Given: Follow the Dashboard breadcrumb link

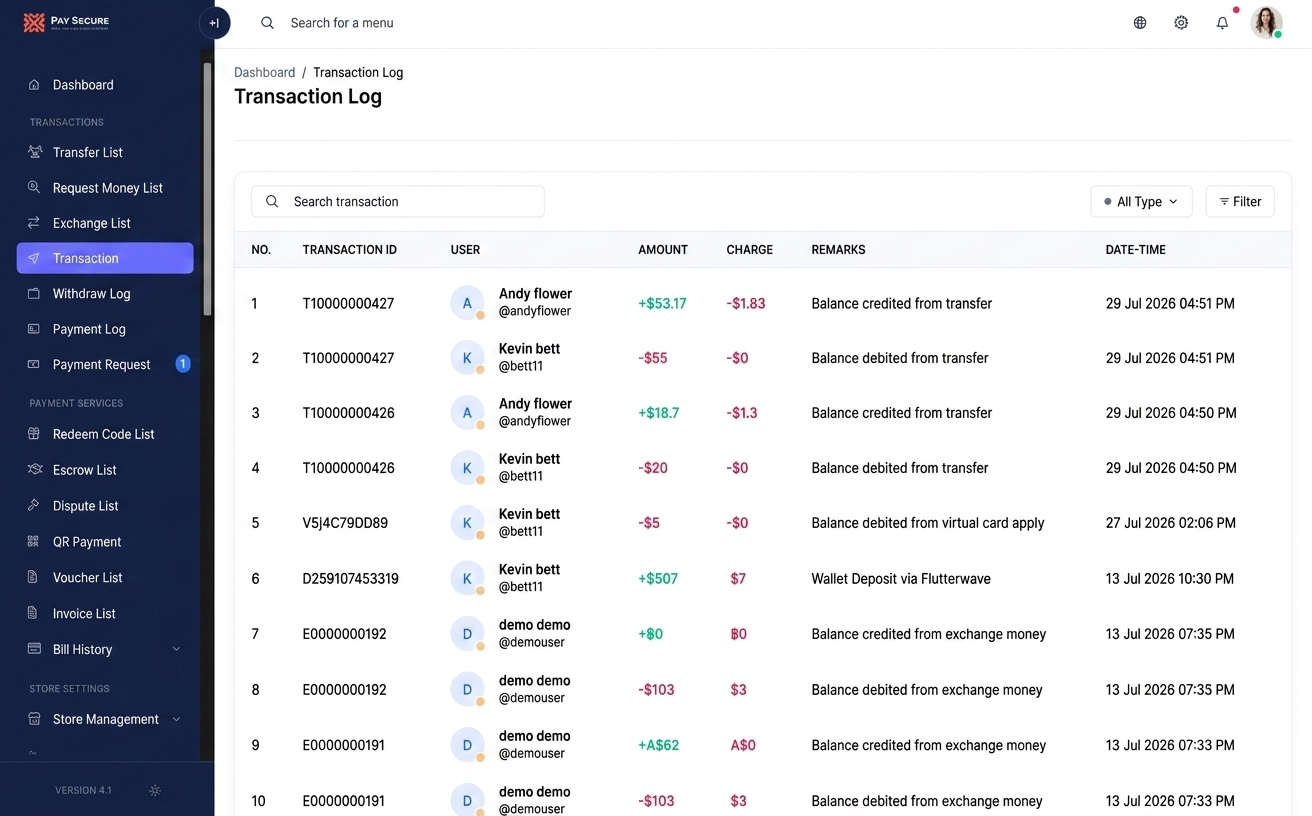Looking at the screenshot, I should click(264, 72).
